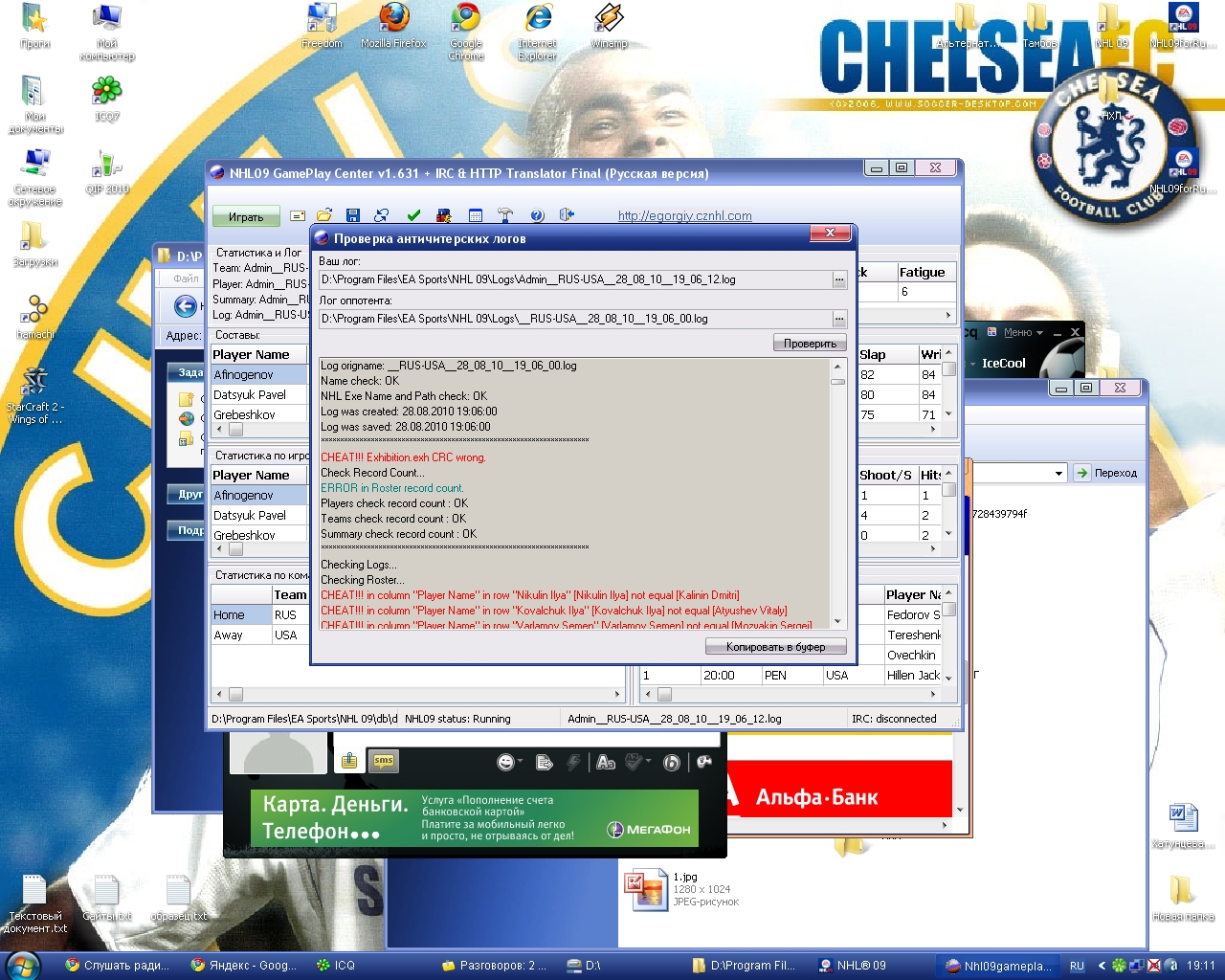Click the Slap column header
Viewport: 1225px width, 980px height.
pos(887,354)
